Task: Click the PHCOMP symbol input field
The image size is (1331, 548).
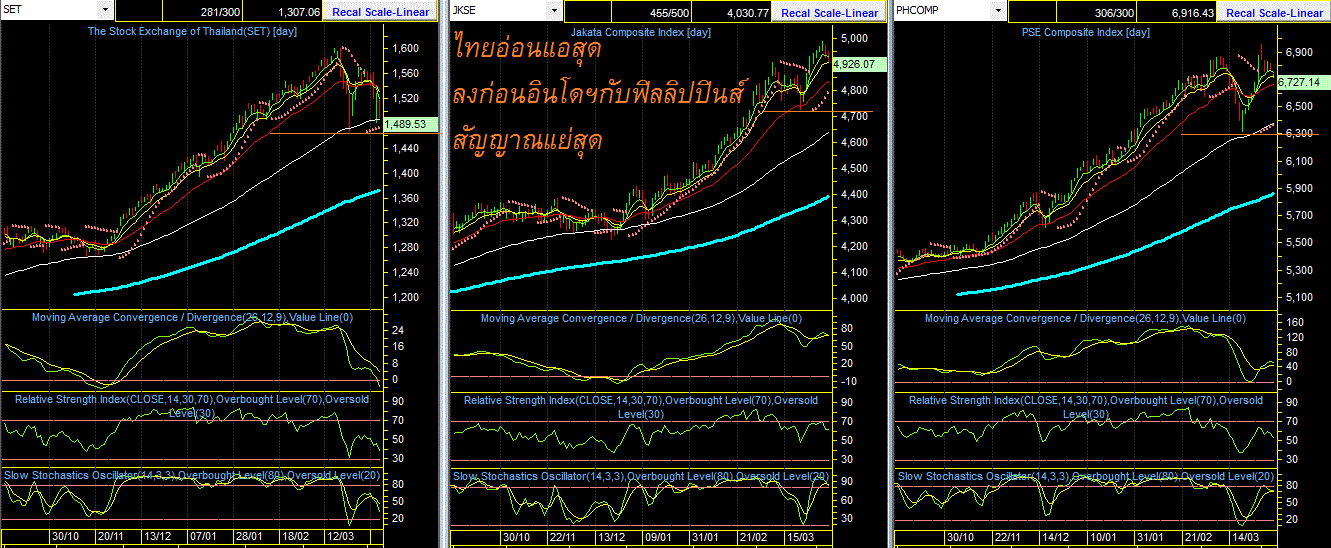Action: [x=942, y=10]
